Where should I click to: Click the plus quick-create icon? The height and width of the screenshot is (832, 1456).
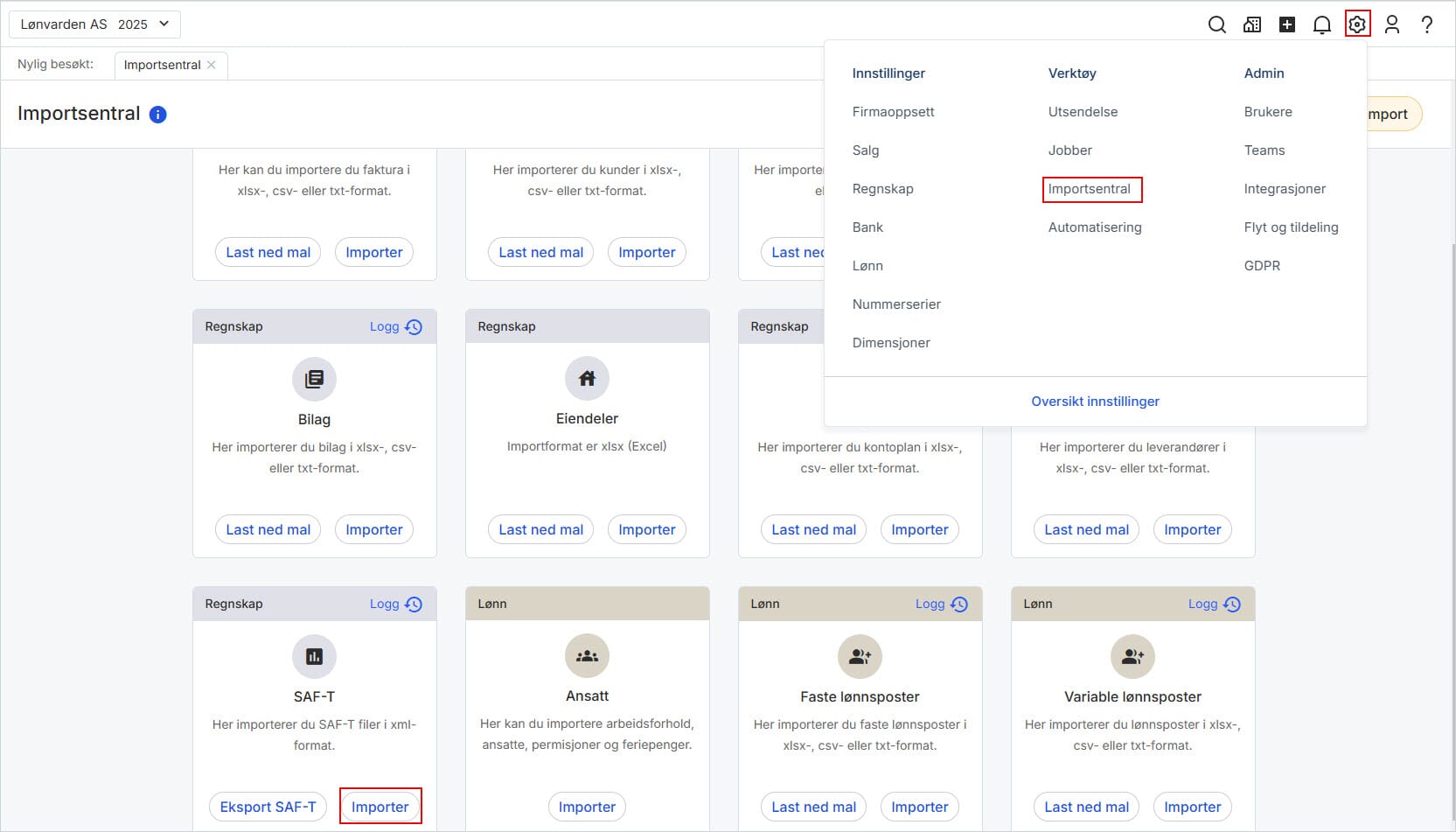click(1286, 24)
